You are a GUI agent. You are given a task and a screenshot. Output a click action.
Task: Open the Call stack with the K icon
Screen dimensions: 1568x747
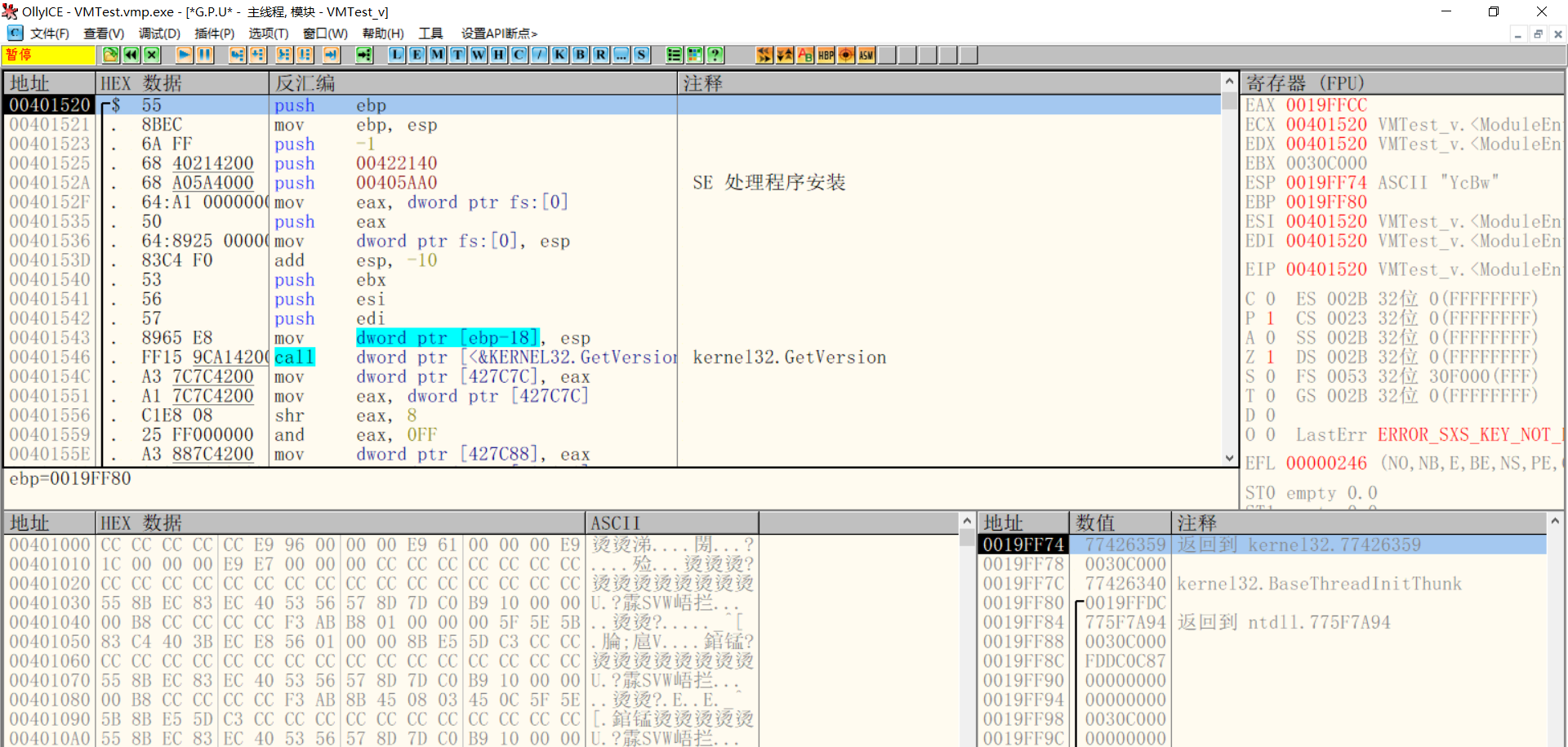point(559,55)
